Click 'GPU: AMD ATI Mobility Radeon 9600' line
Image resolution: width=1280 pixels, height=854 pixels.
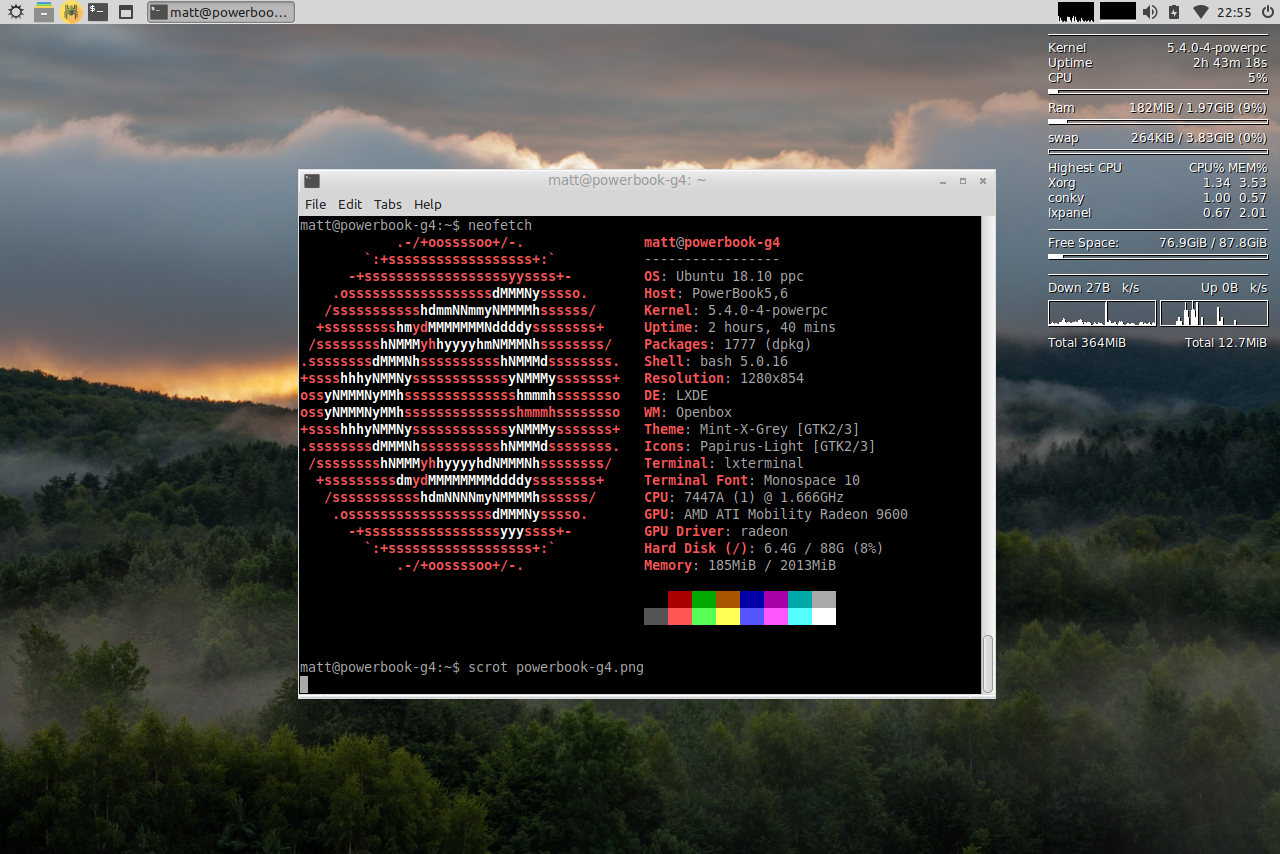(776, 515)
